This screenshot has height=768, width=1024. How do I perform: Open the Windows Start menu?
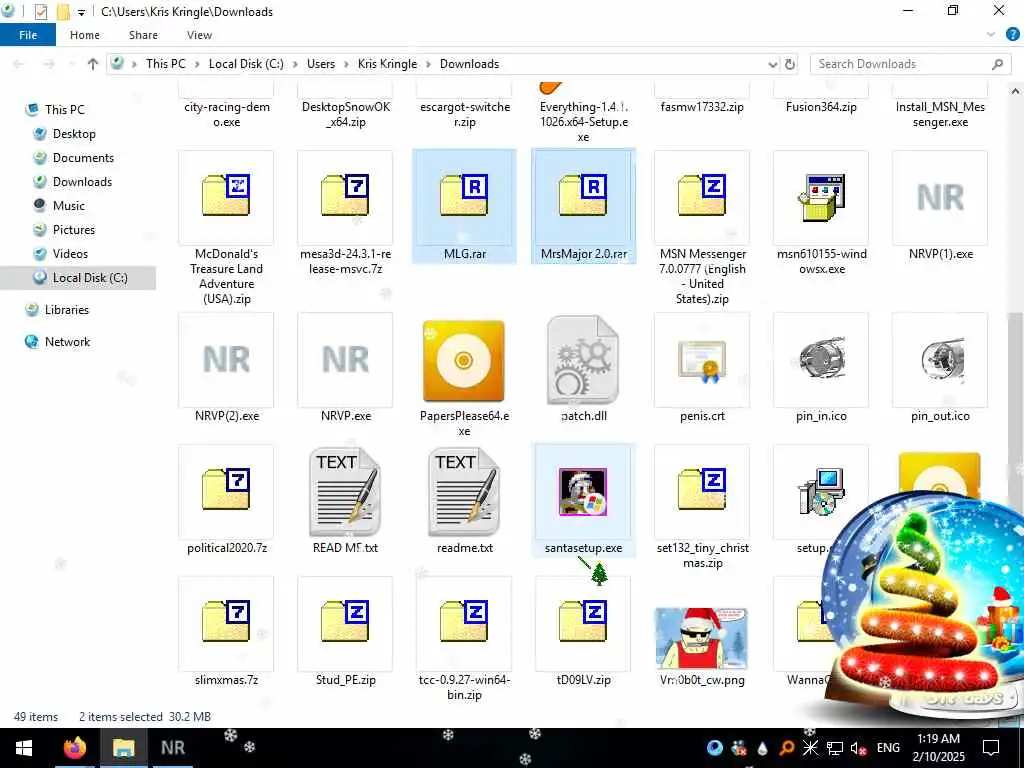pyautogui.click(x=24, y=748)
